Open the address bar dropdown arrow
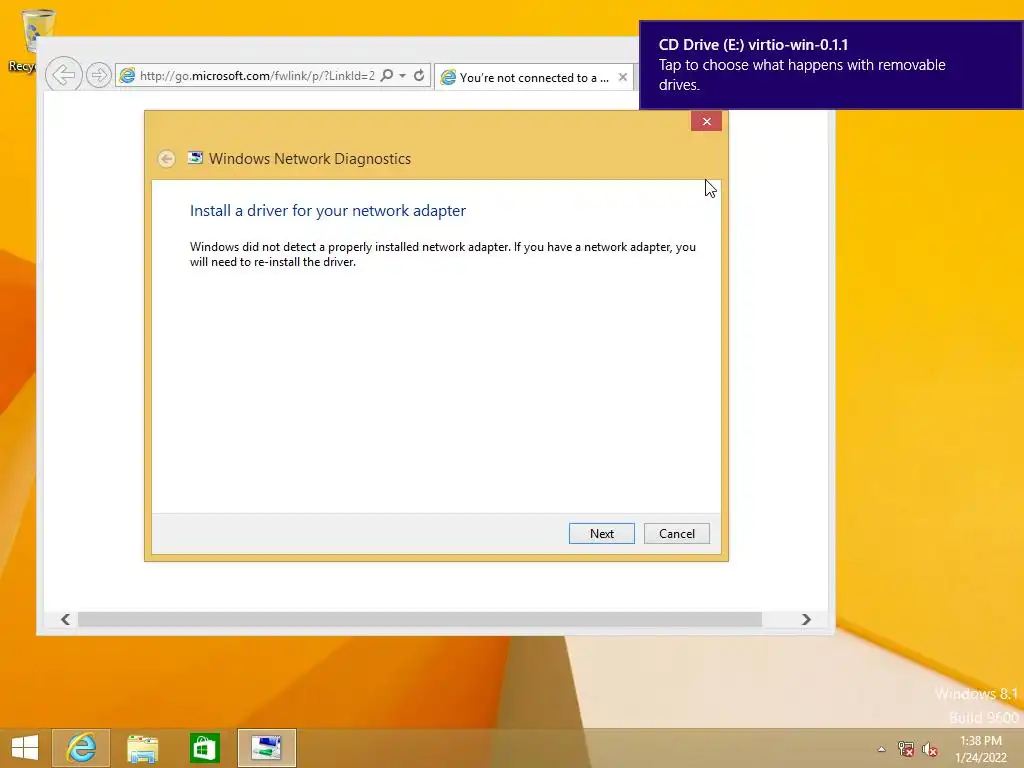Viewport: 1024px width, 768px height. [x=403, y=76]
